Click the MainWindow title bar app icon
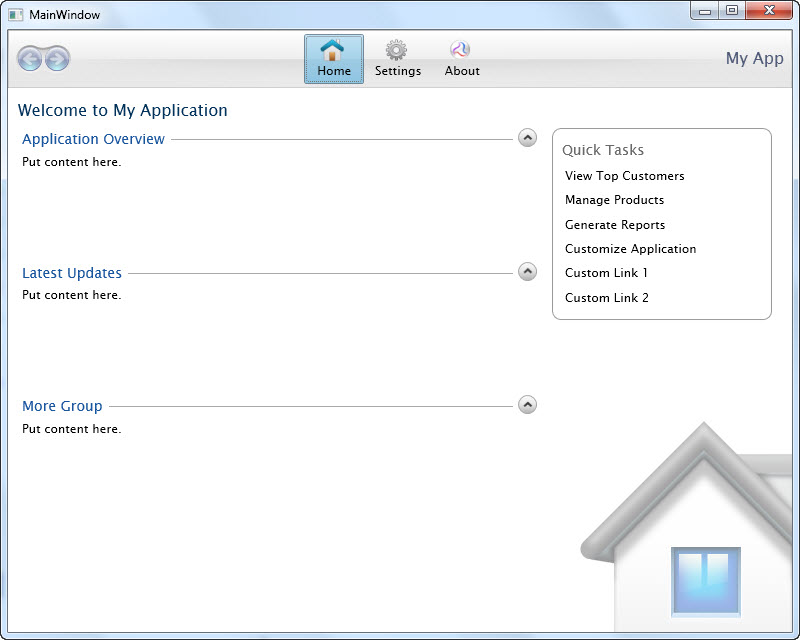 coord(16,15)
